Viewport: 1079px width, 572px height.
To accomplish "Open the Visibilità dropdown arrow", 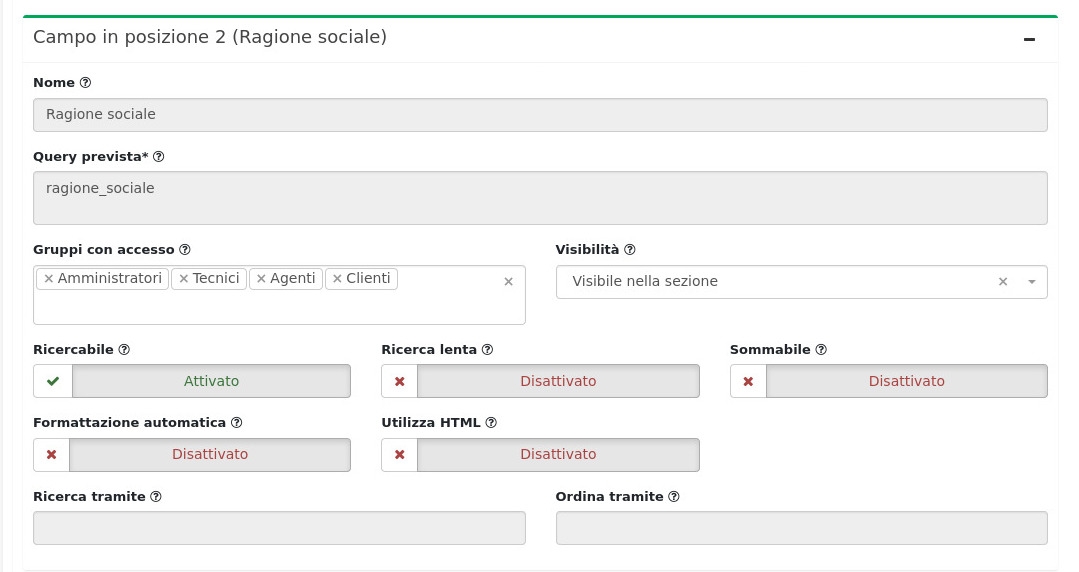I will [1031, 282].
